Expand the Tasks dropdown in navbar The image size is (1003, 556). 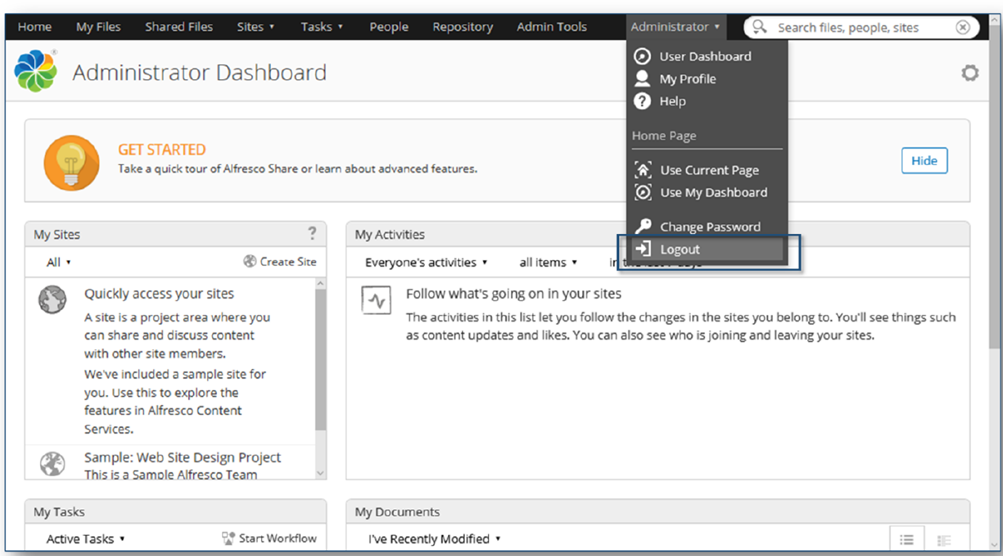pyautogui.click(x=321, y=27)
